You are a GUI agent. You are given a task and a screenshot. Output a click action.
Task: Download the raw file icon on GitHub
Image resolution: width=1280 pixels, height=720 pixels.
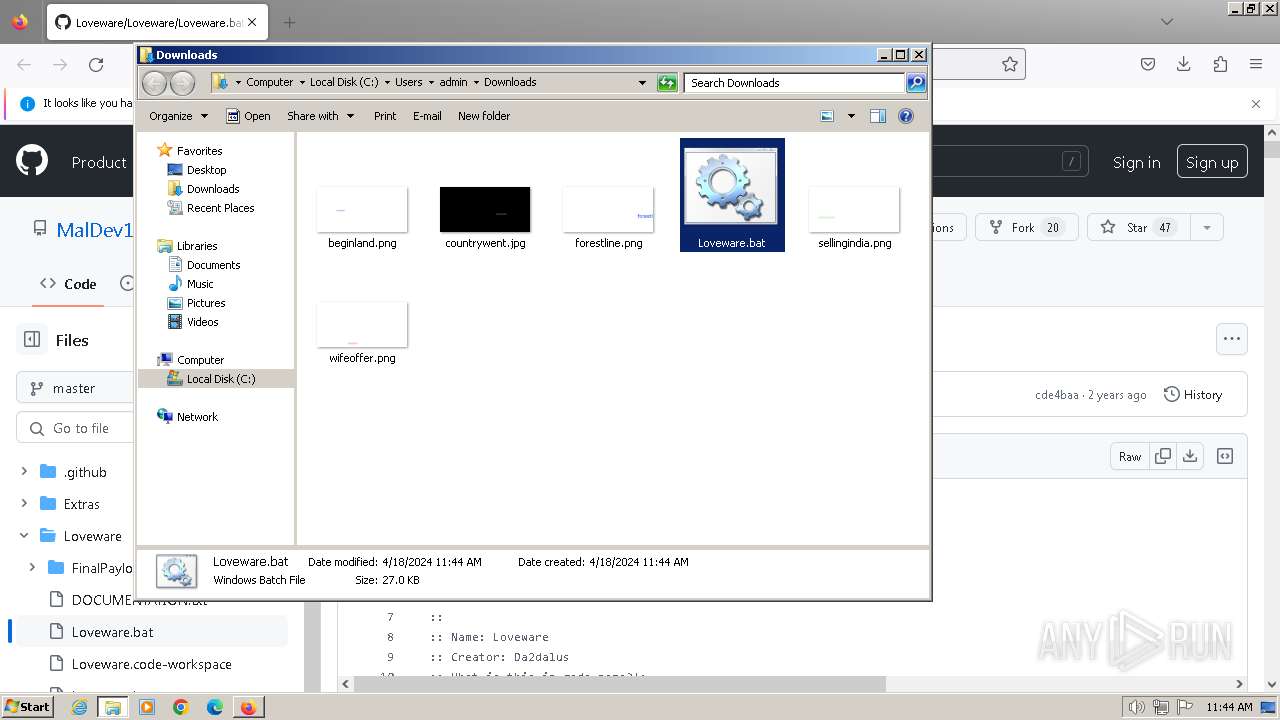pyautogui.click(x=1190, y=456)
